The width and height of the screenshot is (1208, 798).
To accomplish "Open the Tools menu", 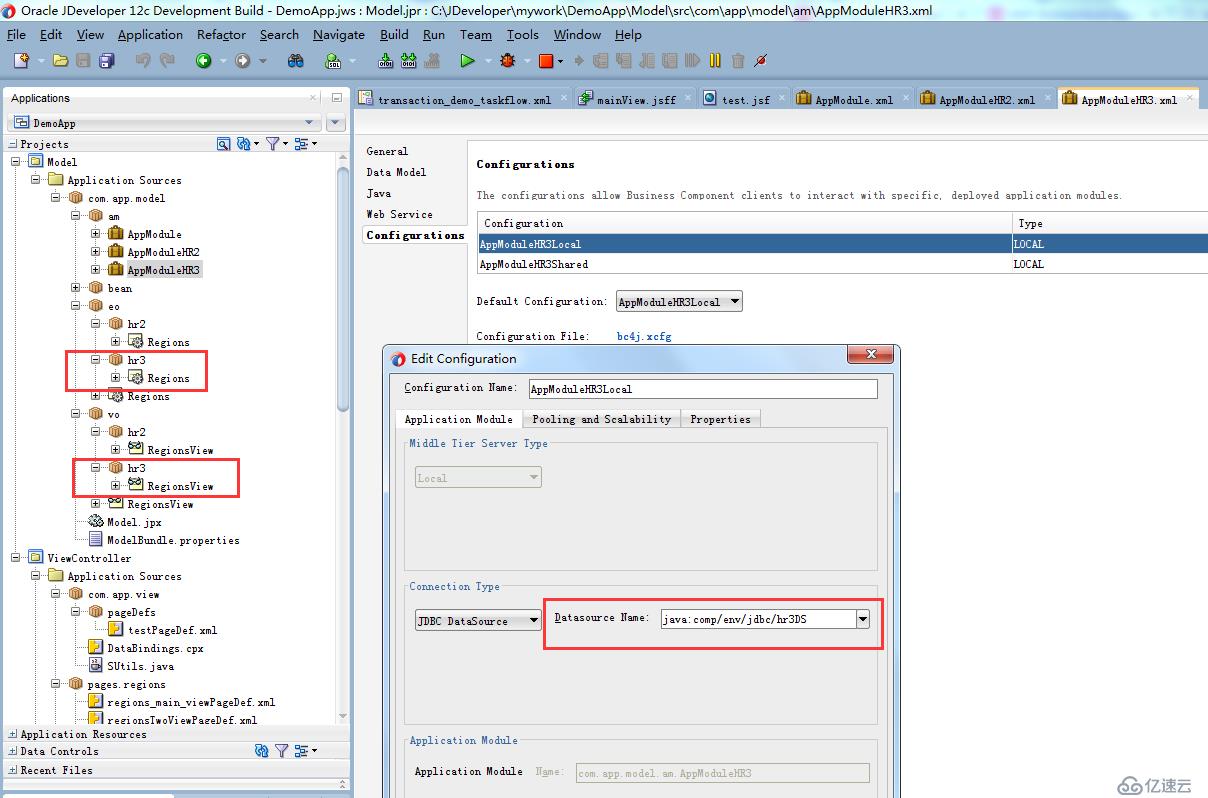I will (522, 34).
